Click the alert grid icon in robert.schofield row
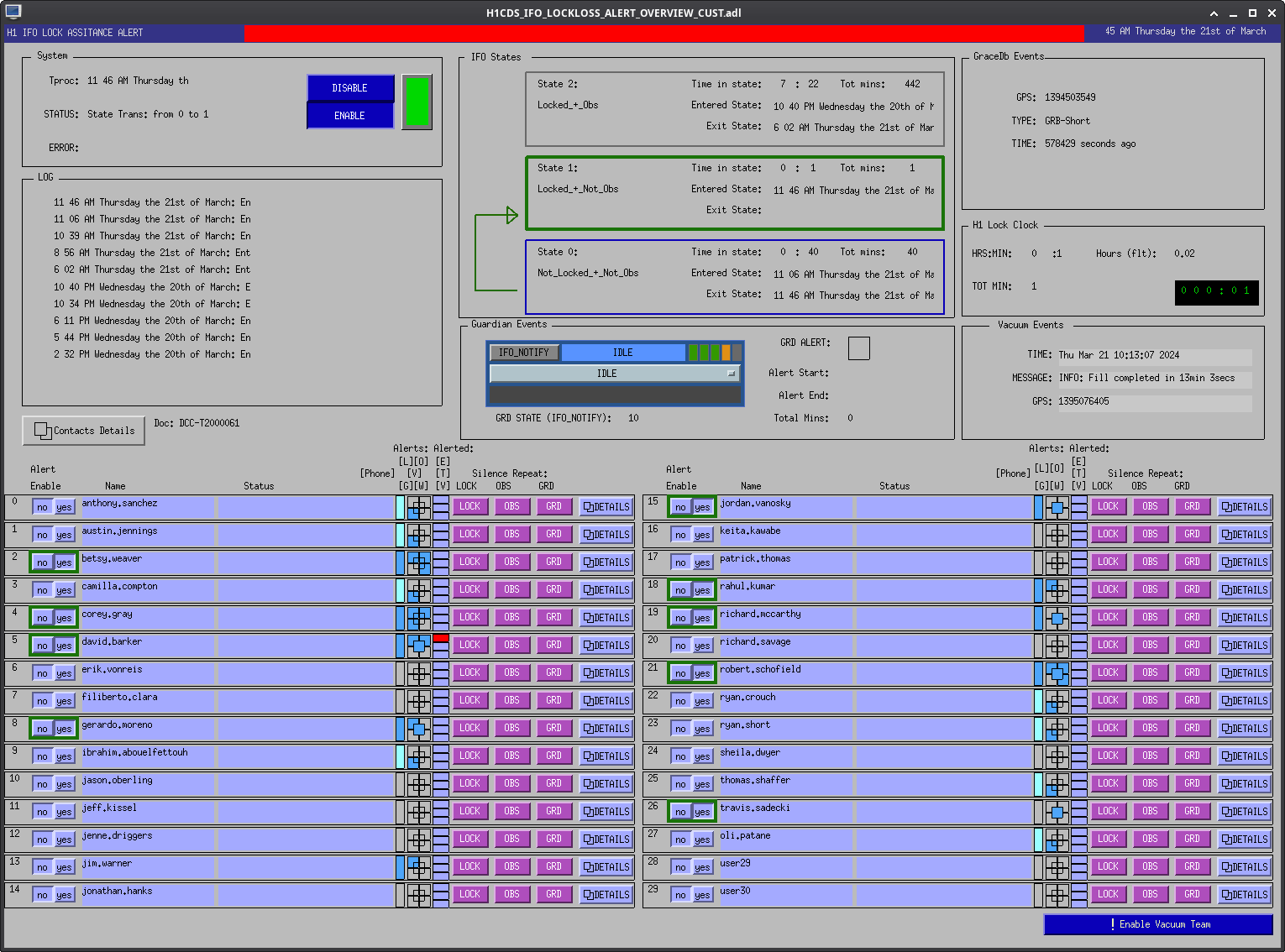Image resolution: width=1285 pixels, height=952 pixels. (1057, 673)
